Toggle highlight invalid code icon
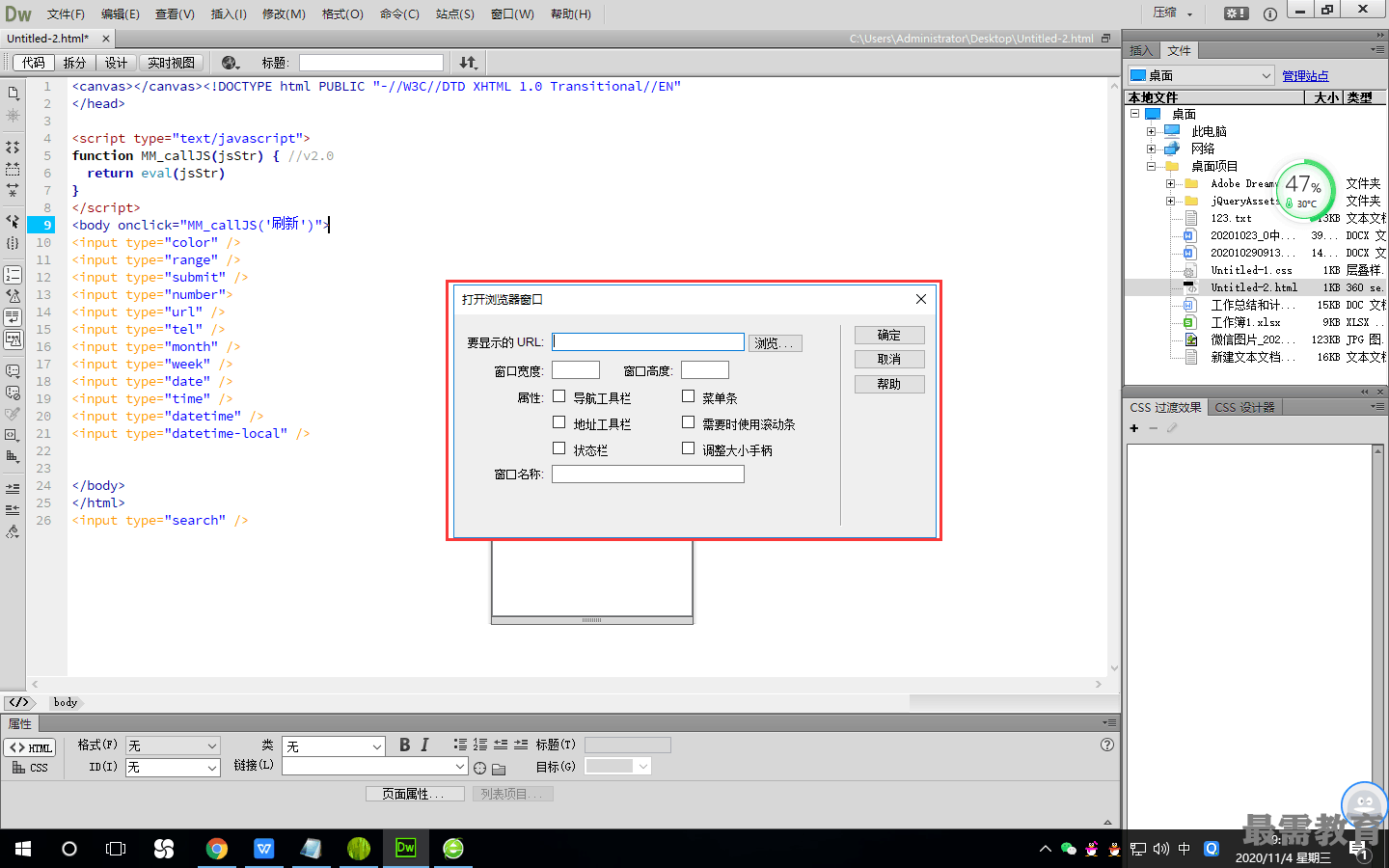1389x868 pixels. click(x=13, y=296)
